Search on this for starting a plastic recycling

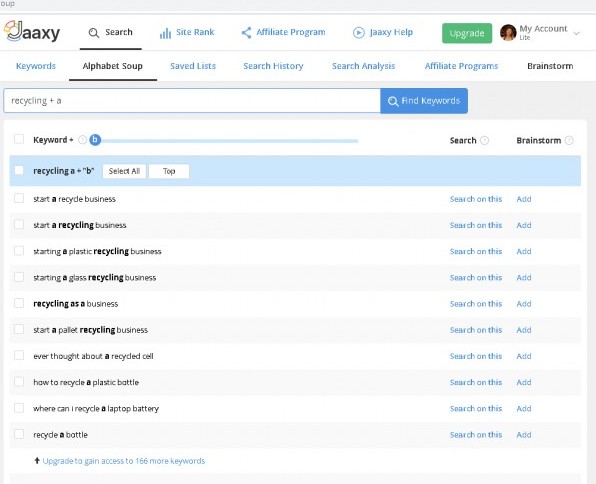(476, 251)
